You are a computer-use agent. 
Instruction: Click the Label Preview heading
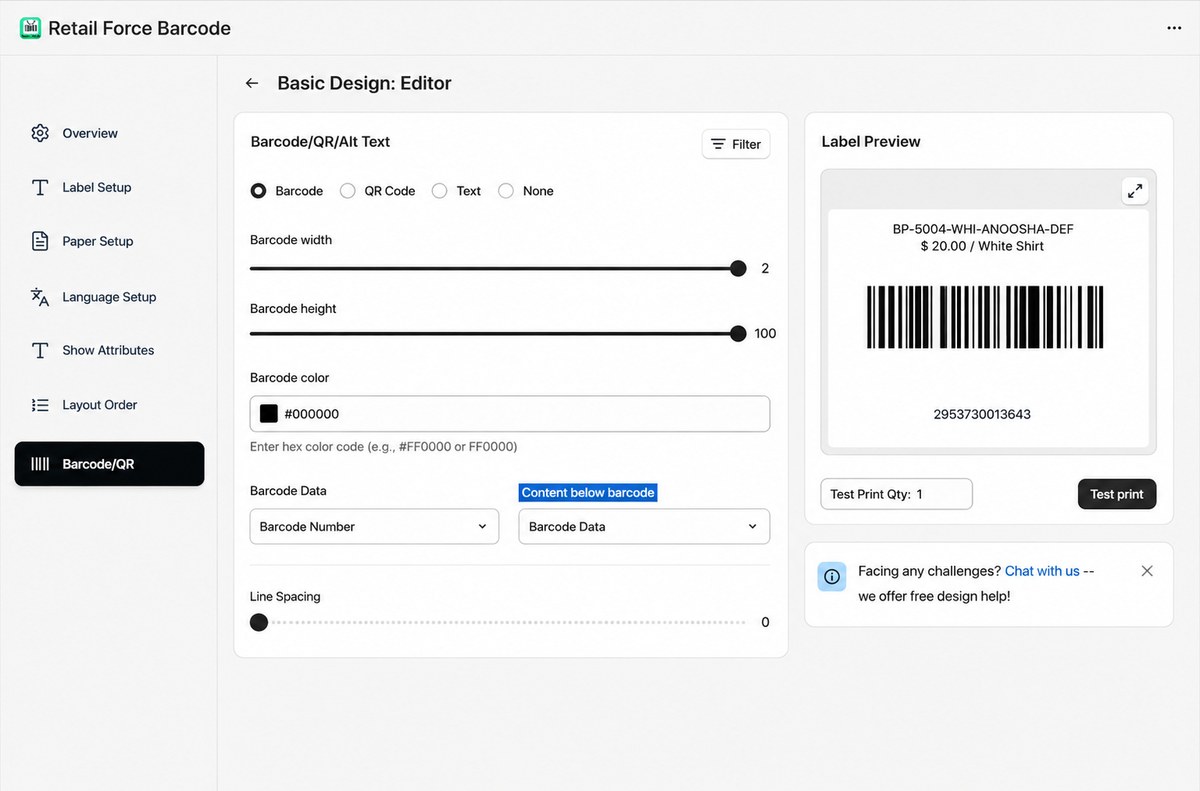point(871,142)
